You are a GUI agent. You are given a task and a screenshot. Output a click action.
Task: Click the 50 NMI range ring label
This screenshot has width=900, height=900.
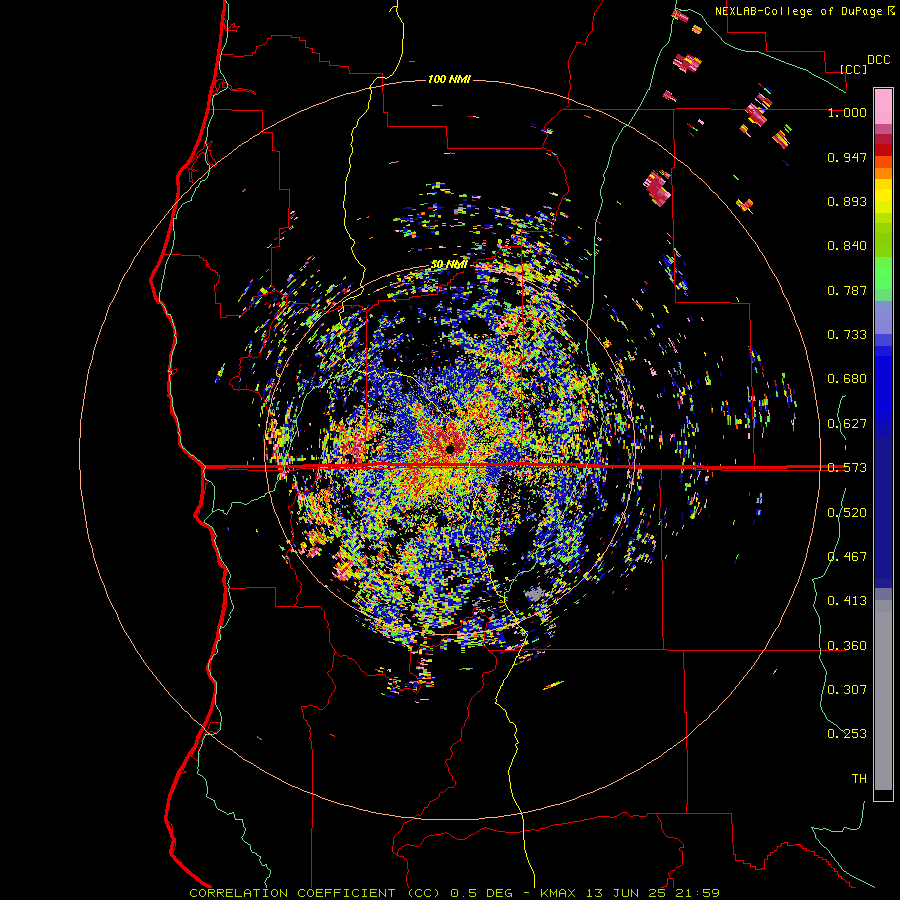[449, 264]
